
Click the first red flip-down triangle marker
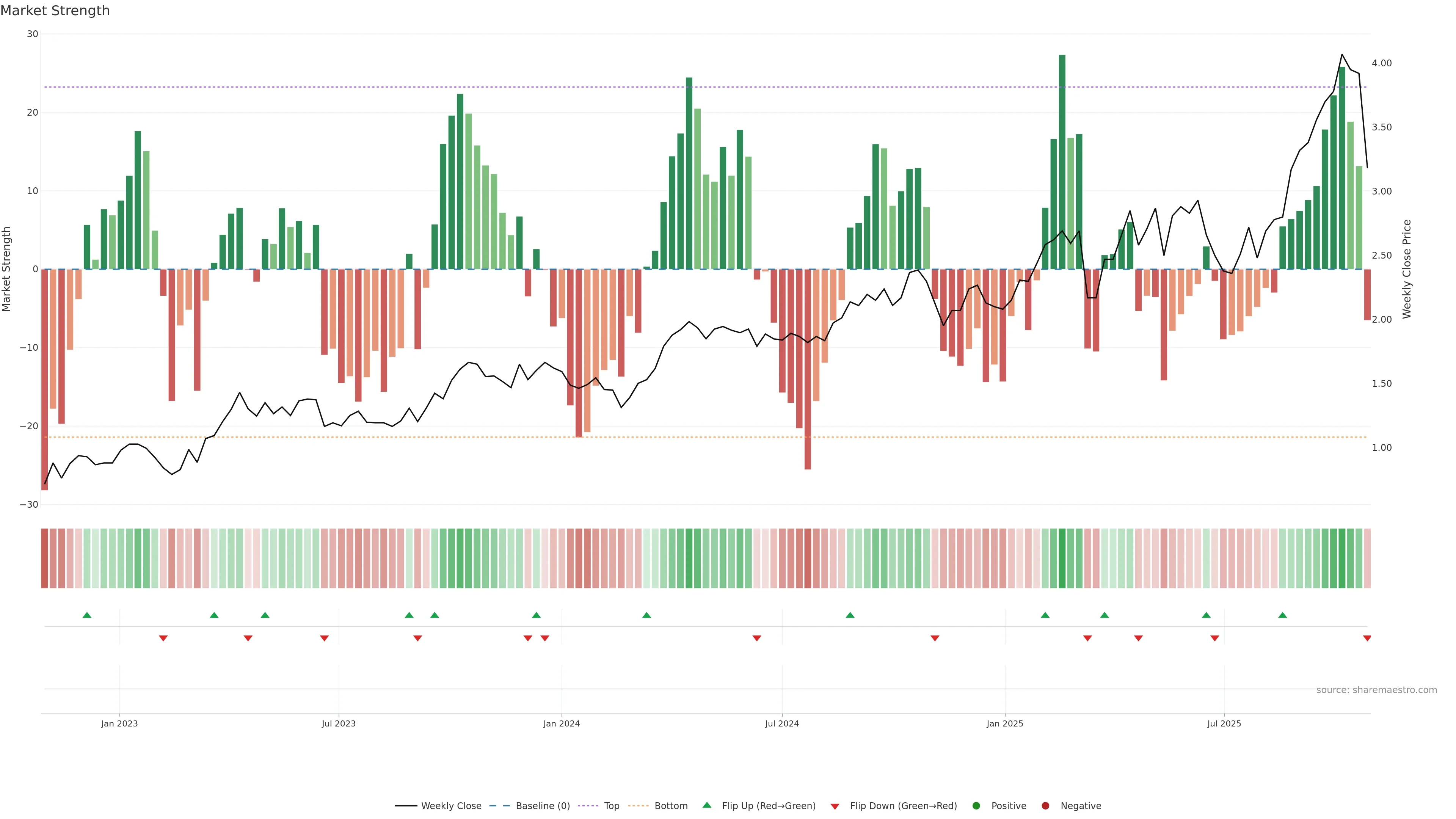pyautogui.click(x=163, y=638)
